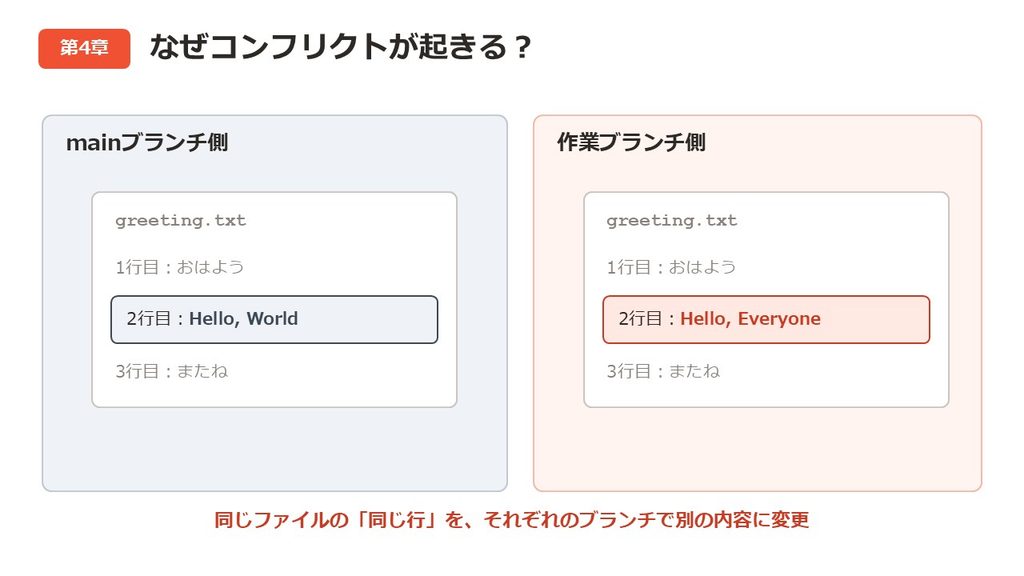This screenshot has height=576, width=1024.
Task: Select the slide title なぜコンフリクトが起きる?
Action: (340, 47)
